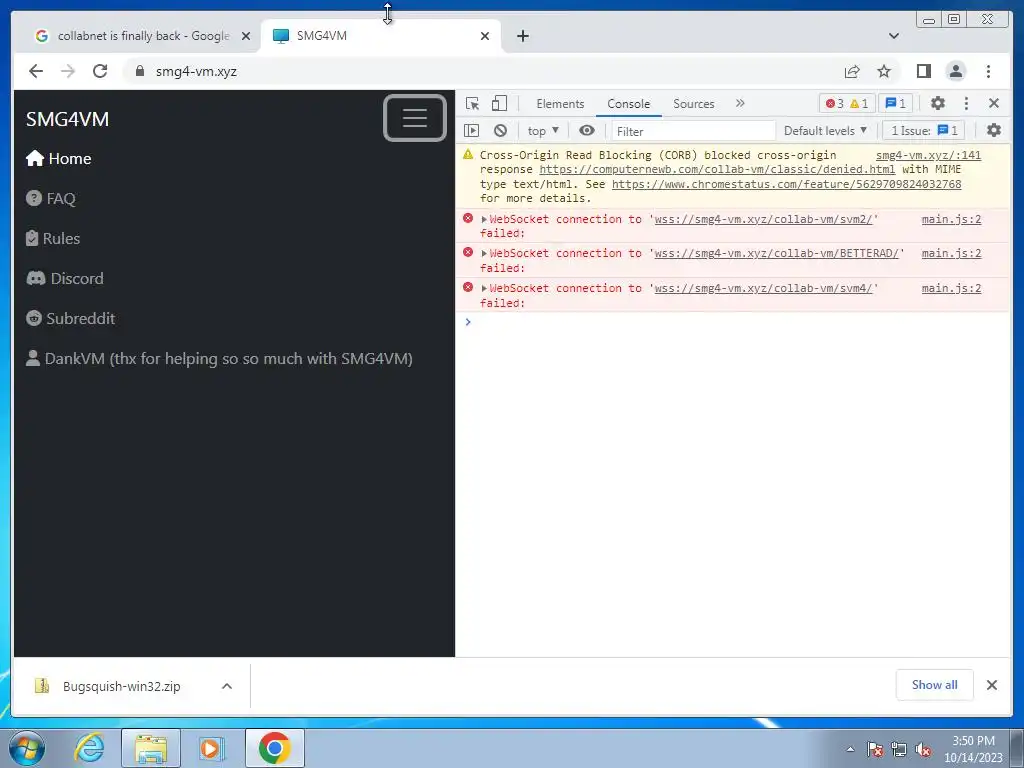Show the console sidebar
The image size is (1024, 768).
(472, 131)
